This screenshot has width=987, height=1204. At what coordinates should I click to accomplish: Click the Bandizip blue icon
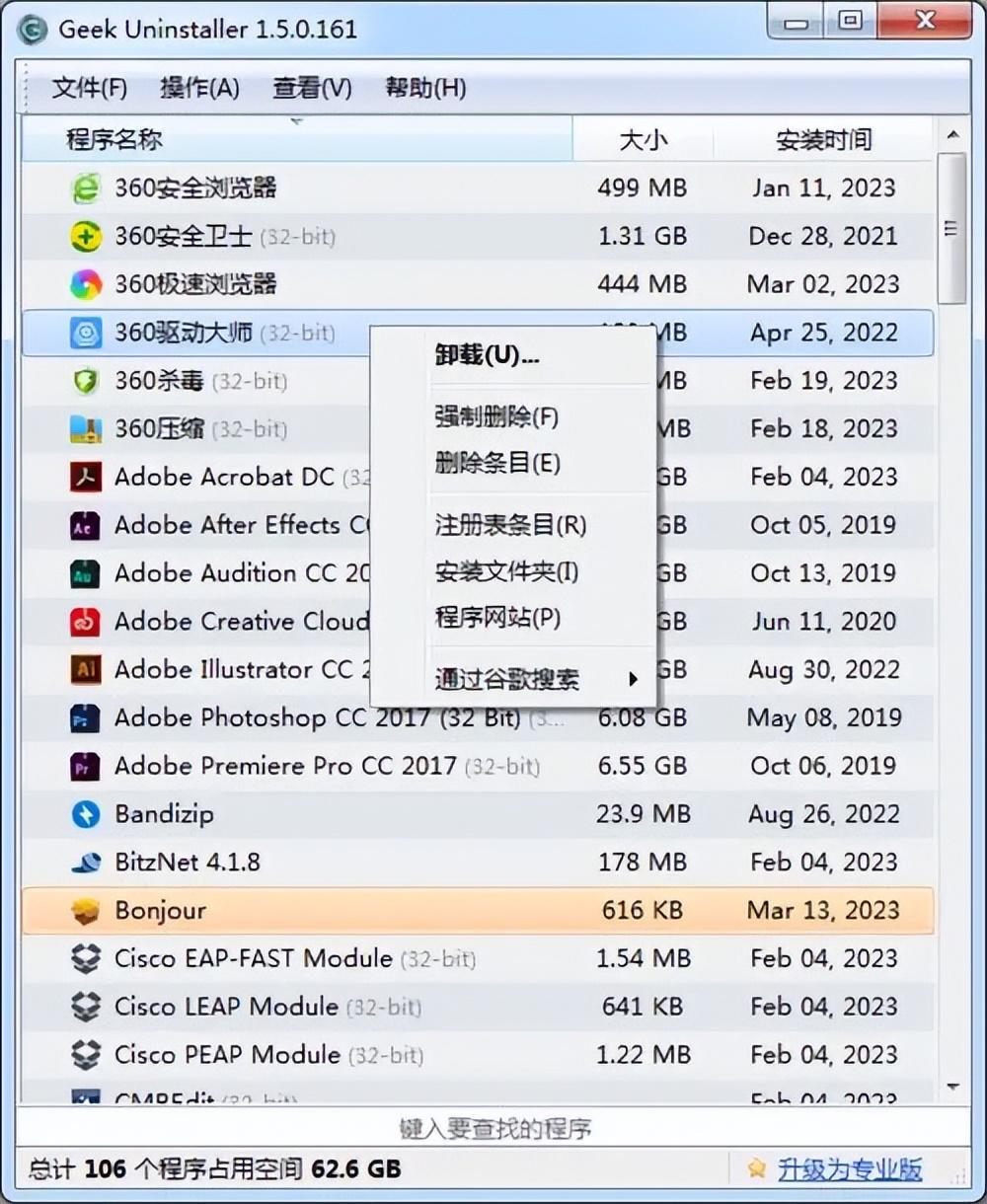click(x=86, y=814)
